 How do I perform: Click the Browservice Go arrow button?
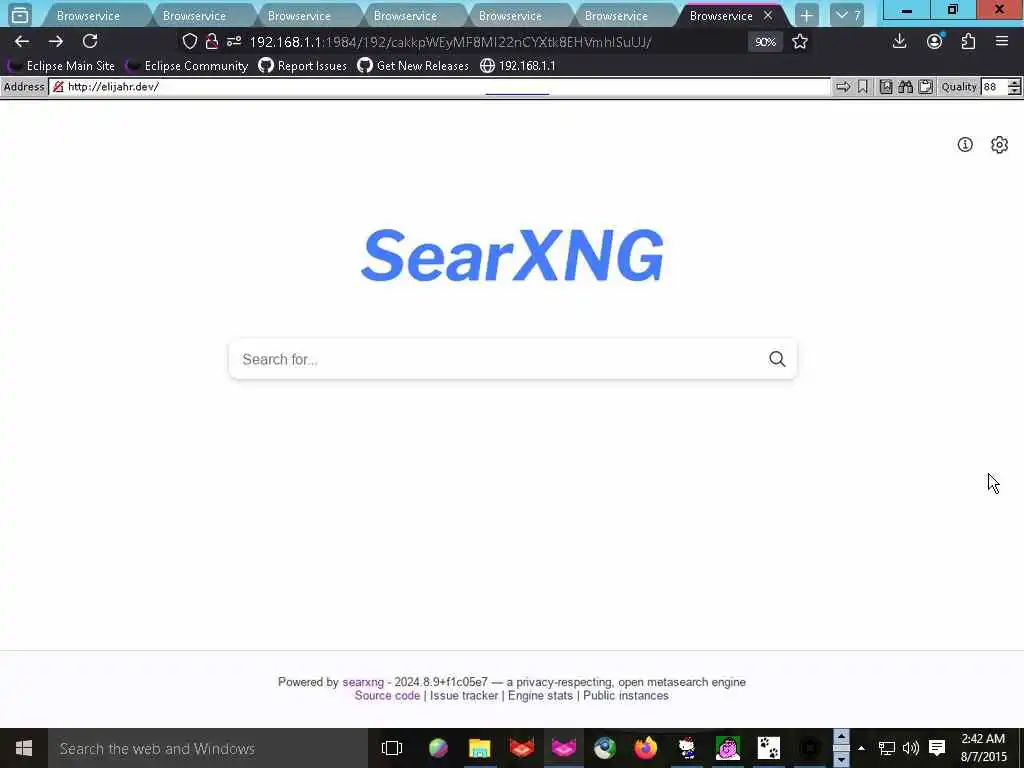click(843, 87)
